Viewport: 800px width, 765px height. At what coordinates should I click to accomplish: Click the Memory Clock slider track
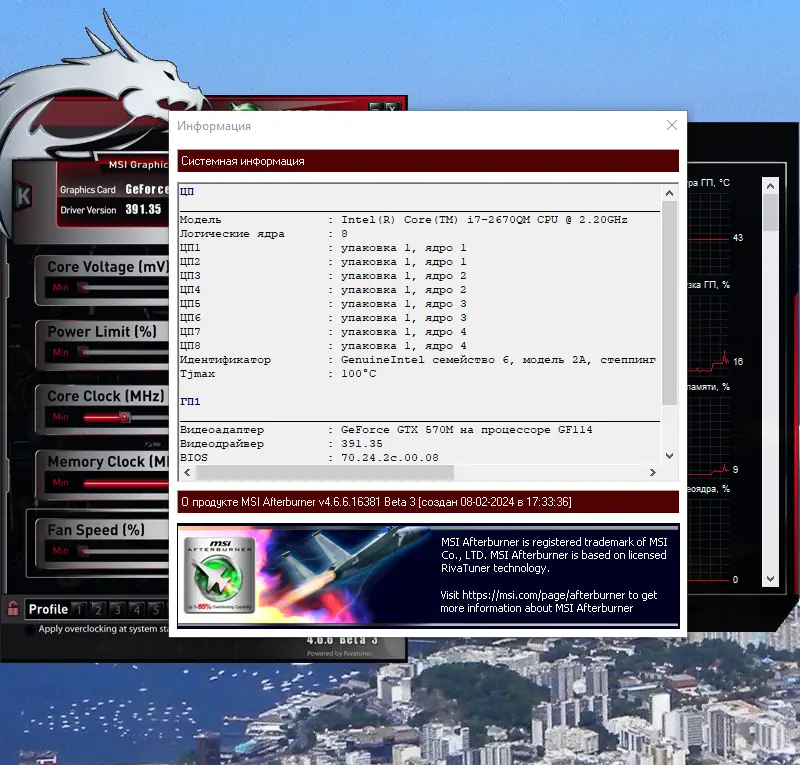click(x=126, y=483)
